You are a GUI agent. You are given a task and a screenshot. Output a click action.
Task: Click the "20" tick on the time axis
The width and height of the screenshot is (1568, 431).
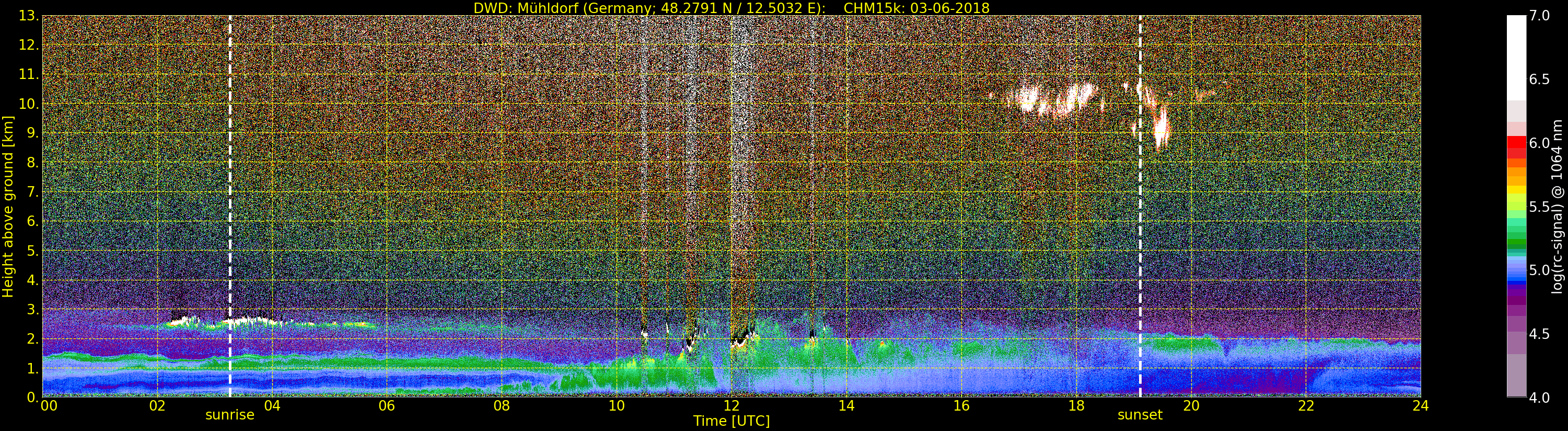point(1191,406)
